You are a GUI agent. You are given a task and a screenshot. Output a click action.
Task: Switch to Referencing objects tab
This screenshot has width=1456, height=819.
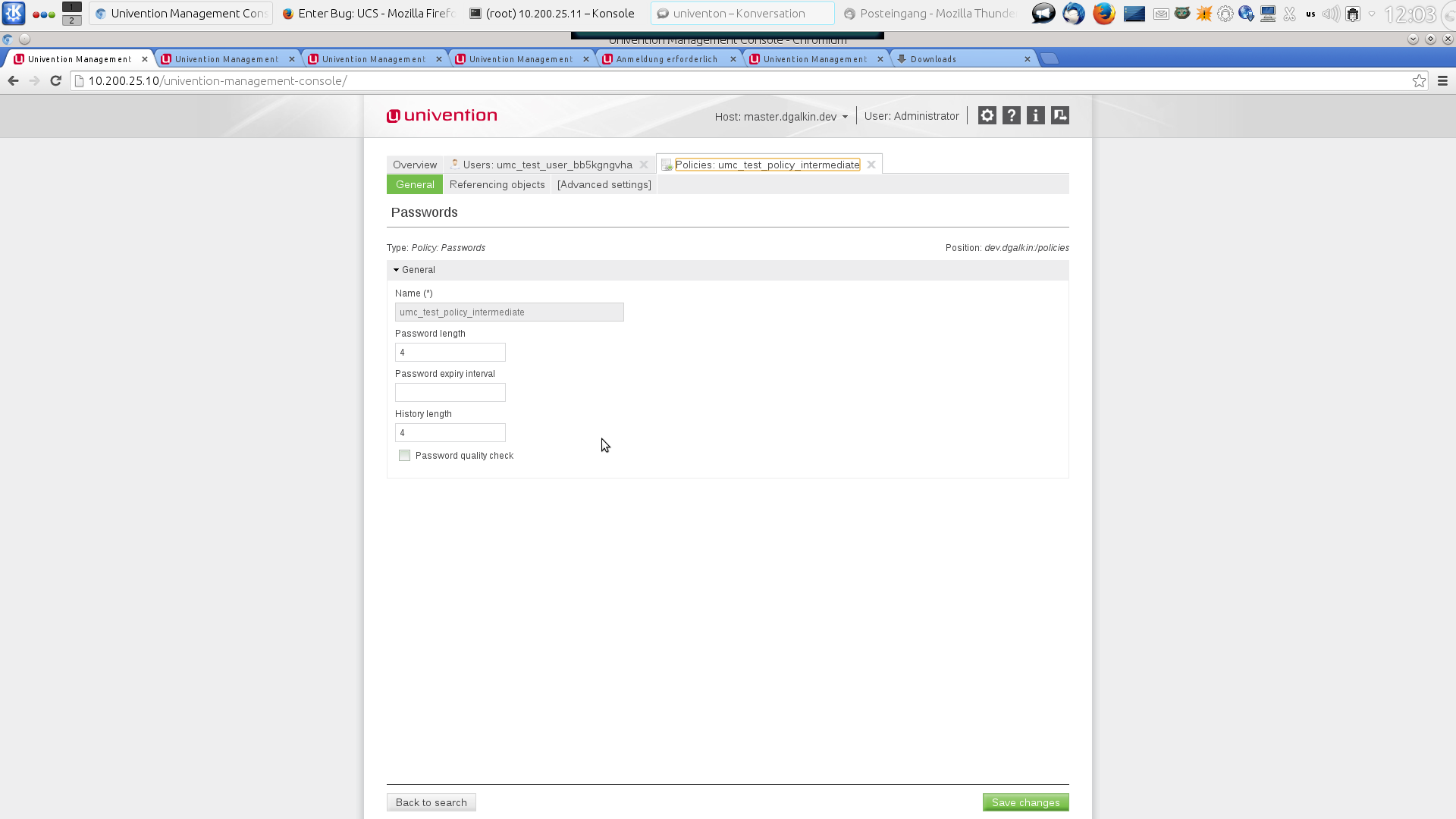coord(497,185)
